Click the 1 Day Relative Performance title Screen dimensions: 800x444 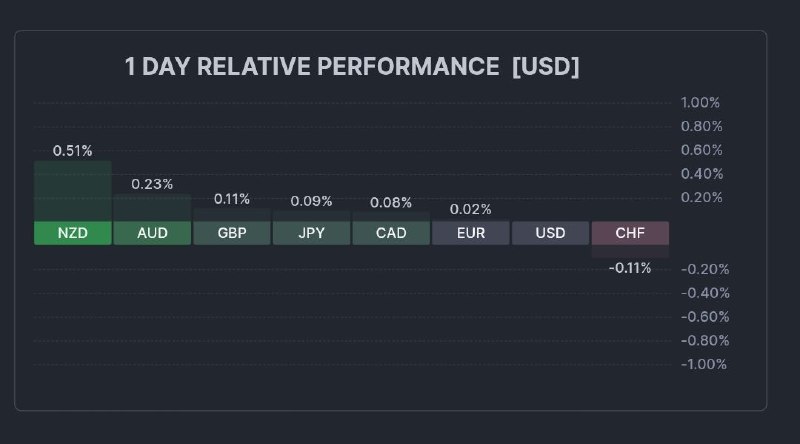[x=352, y=67]
